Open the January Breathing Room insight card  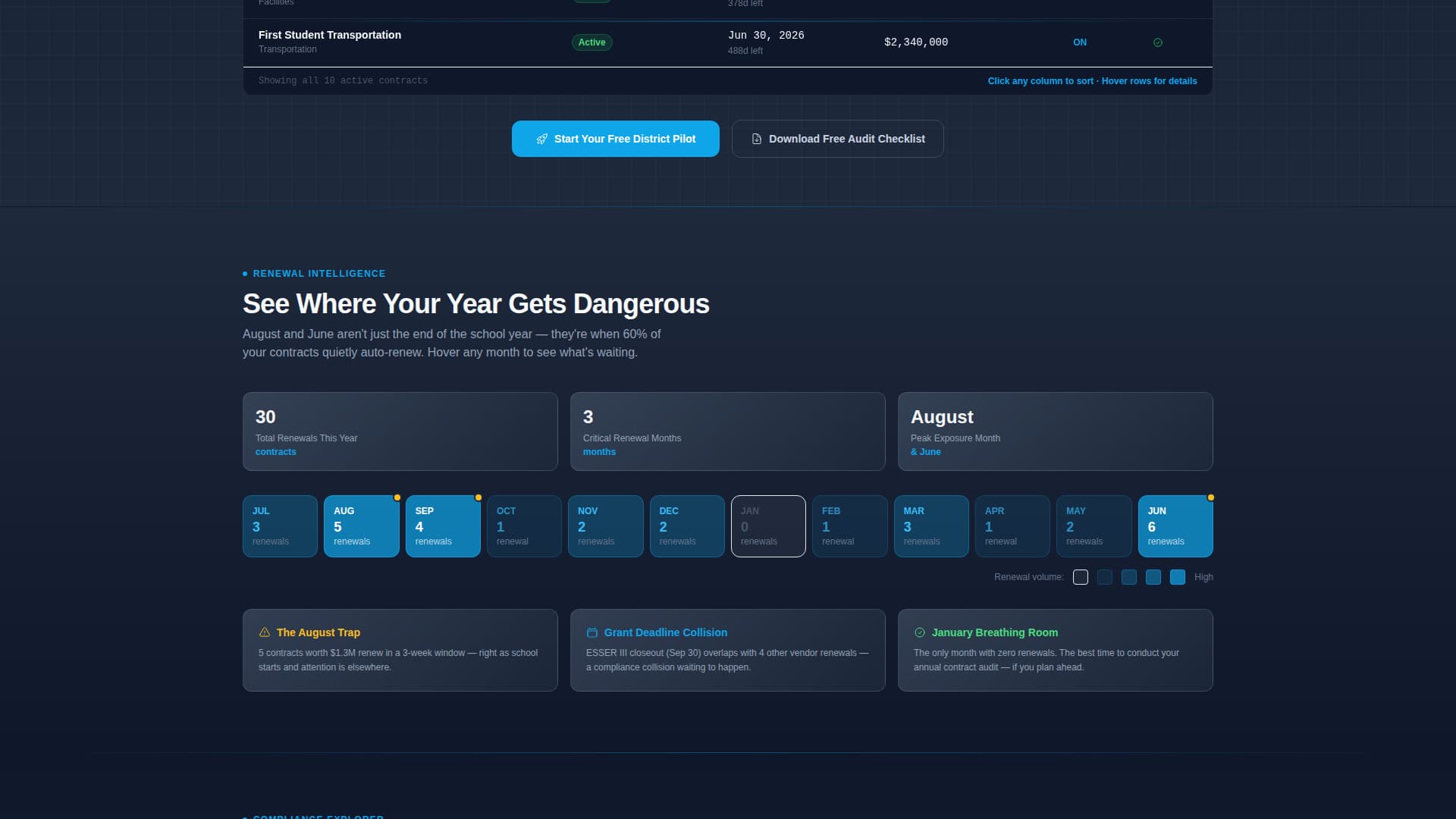[1056, 650]
